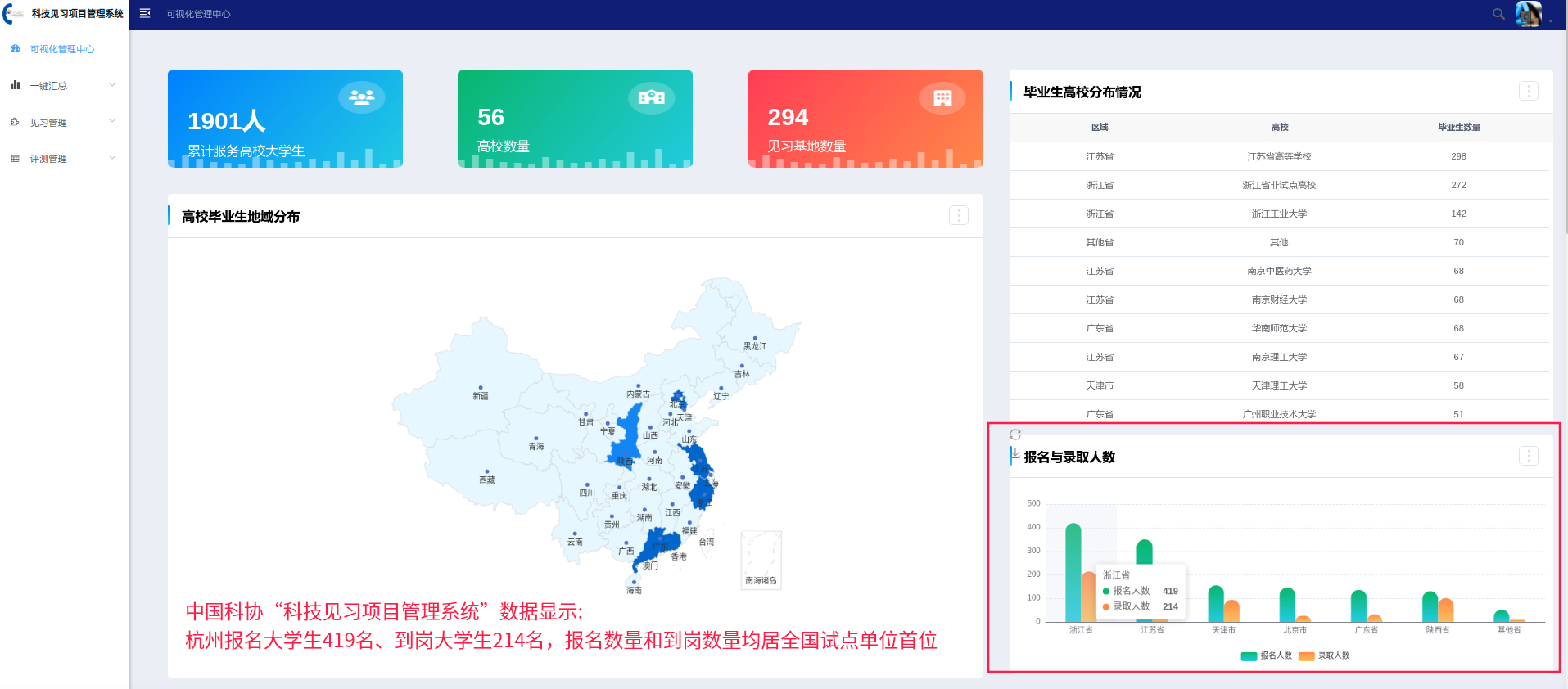Screen dimensions: 1568x689
Task: Expand the 评测管理 sidebar menu
Action: pos(63,159)
